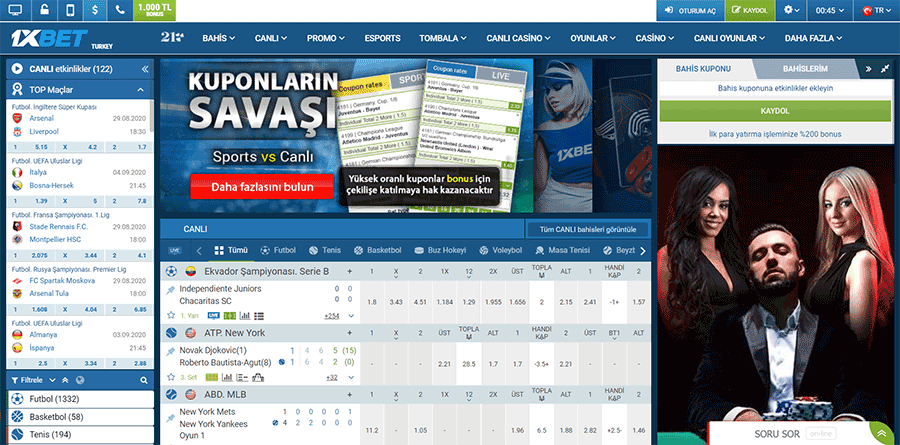This screenshot has height=445, width=900.
Task: Open desktop app icon in top bar
Action: (x=16, y=10)
